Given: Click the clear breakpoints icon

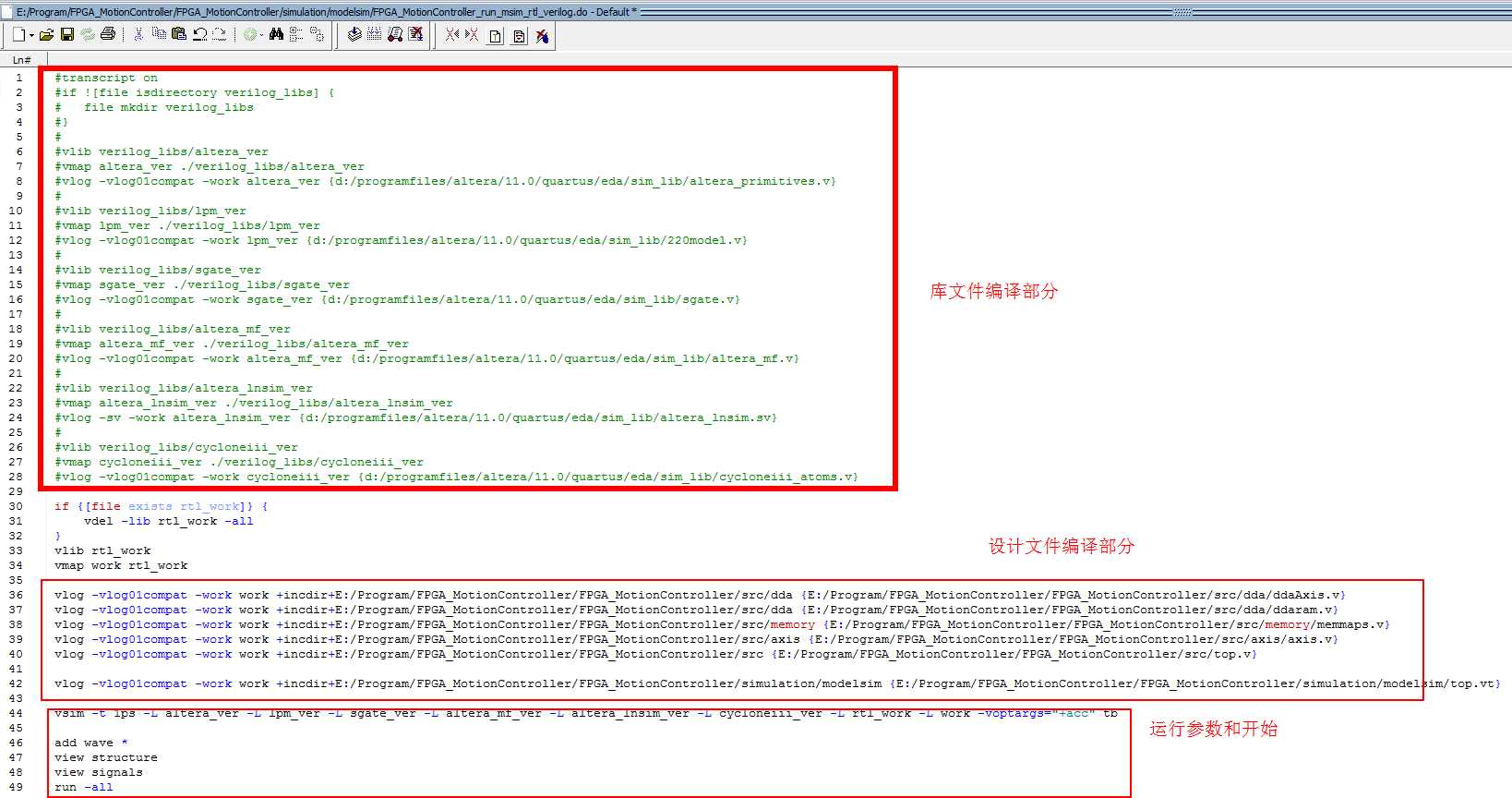Looking at the screenshot, I should tap(542, 36).
